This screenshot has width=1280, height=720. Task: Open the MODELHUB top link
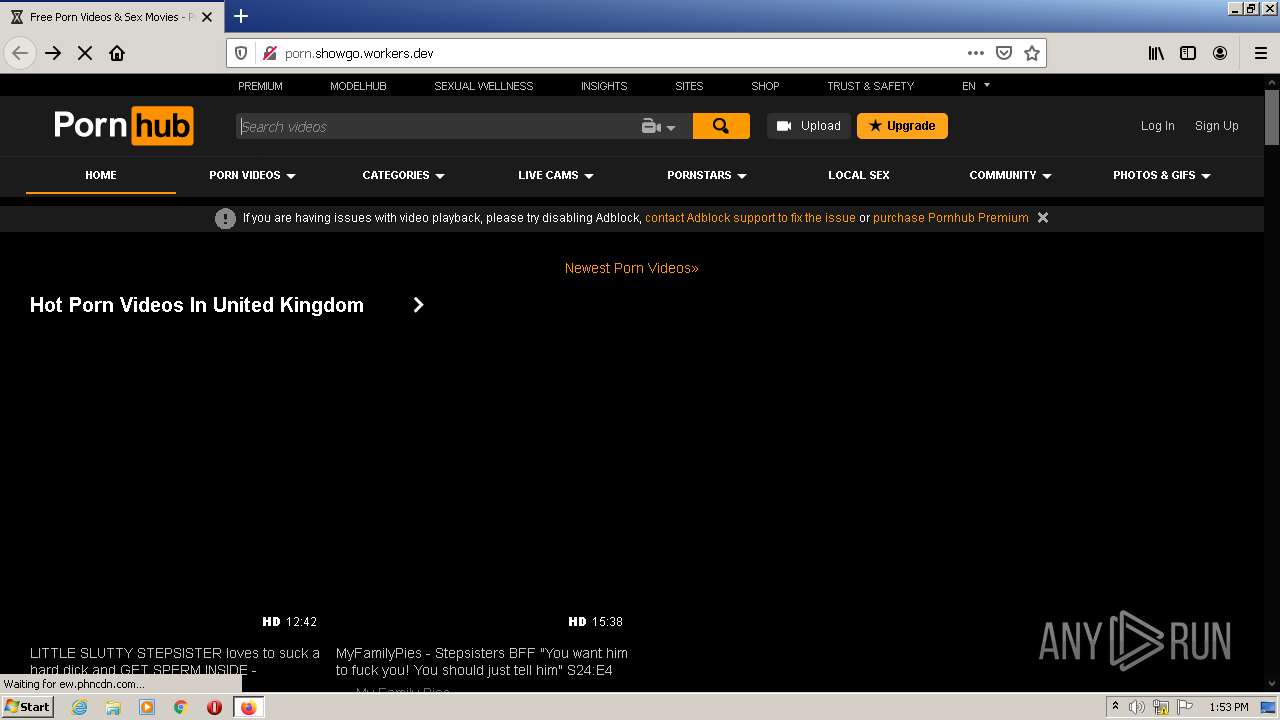click(x=358, y=86)
